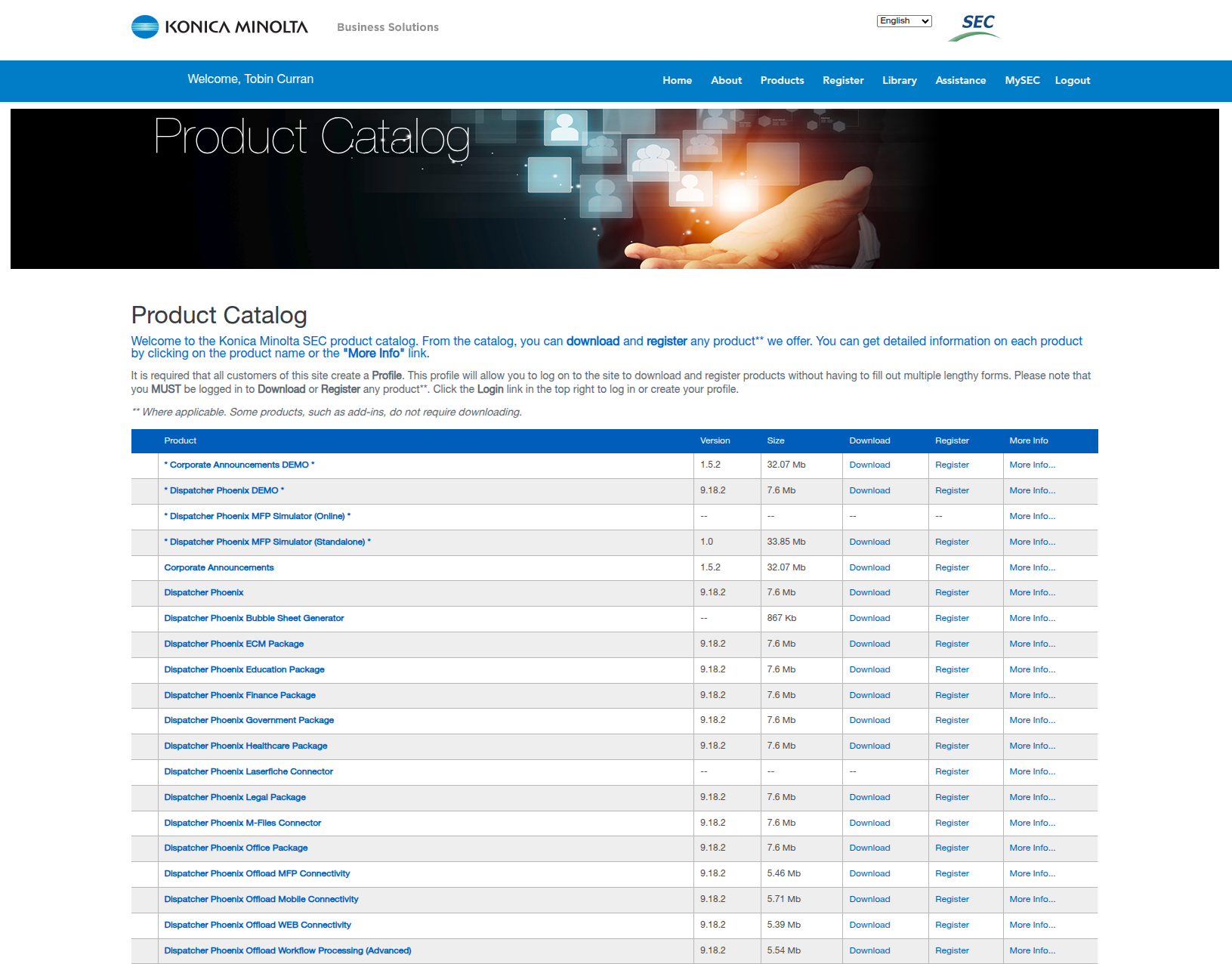Open Dispatcher Phoenix Offload Mobile Connectivity link
The width and height of the screenshot is (1232, 964).
point(261,900)
